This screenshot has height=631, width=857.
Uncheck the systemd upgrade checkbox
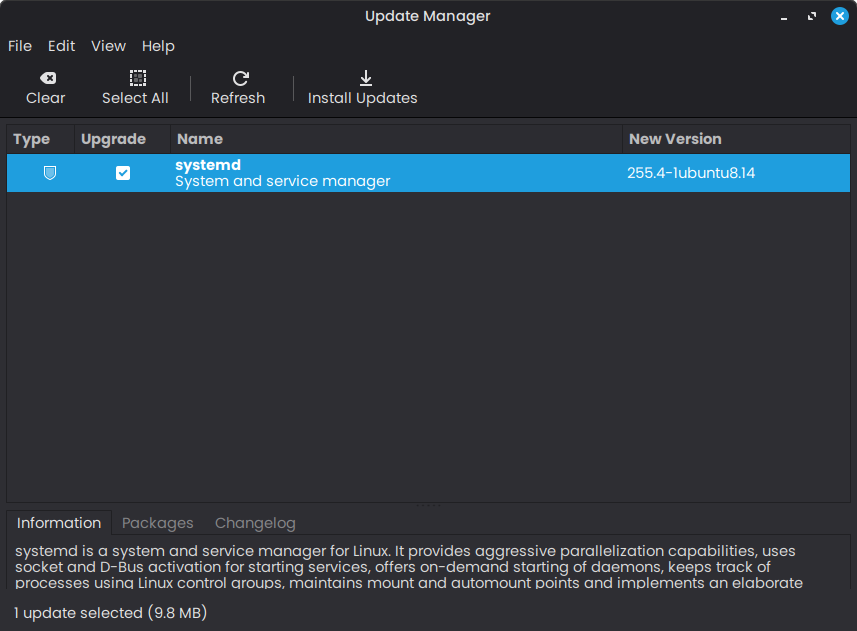123,173
